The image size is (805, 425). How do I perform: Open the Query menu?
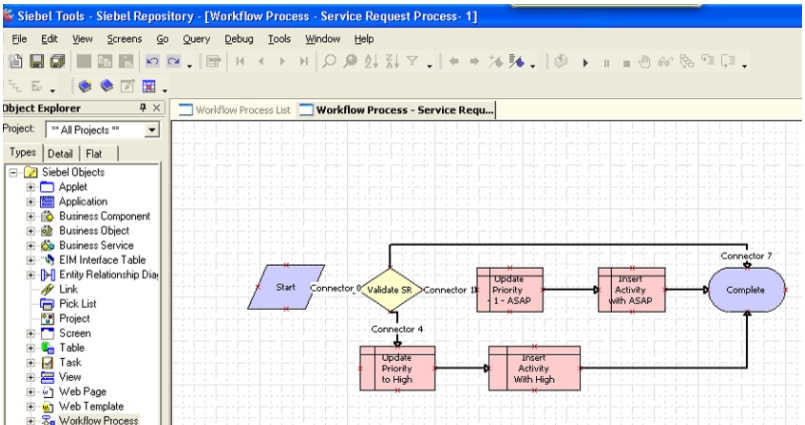click(196, 39)
